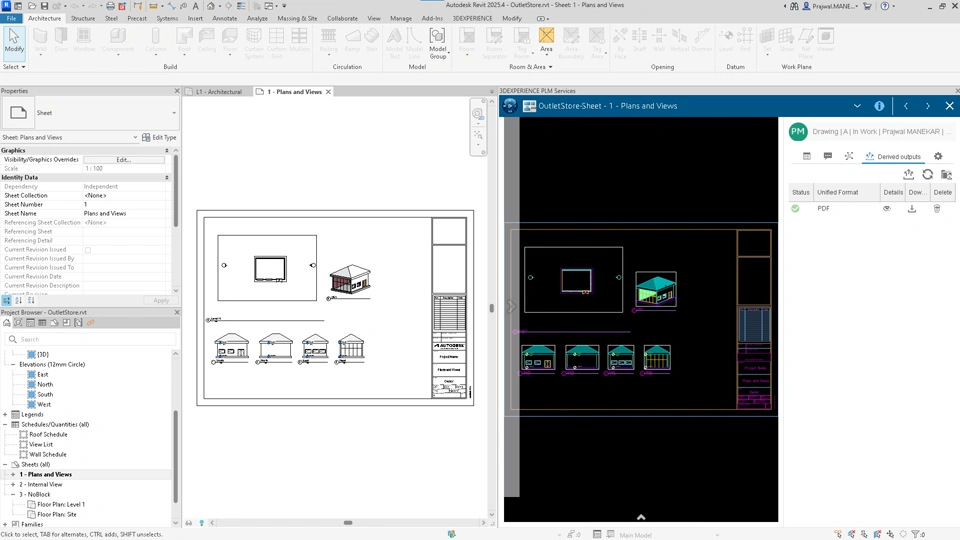Screen dimensions: 960x540
Task: Click the PM user avatar
Action: [798, 132]
